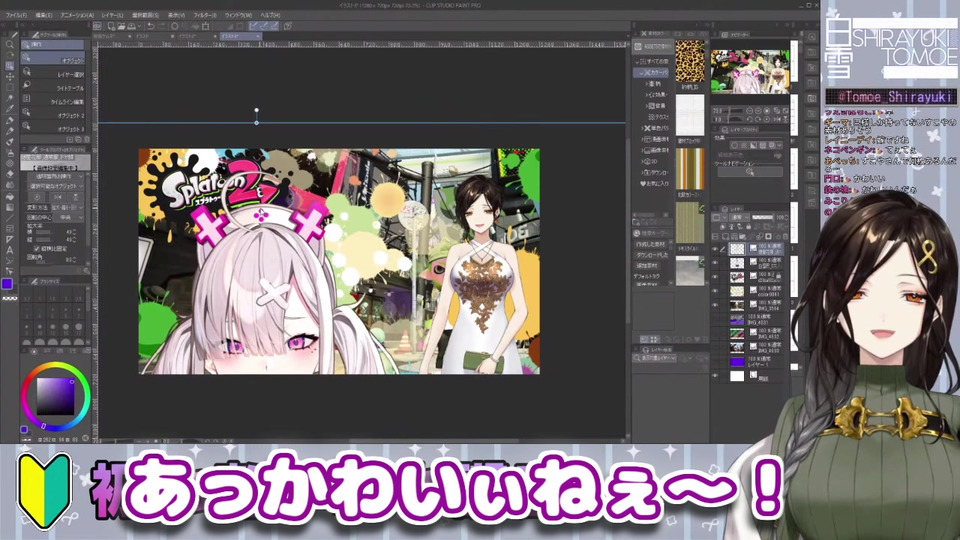Open the 選択範囲外操作 dropdown in Tool Property
This screenshot has width=960, height=540.
pyautogui.click(x=56, y=176)
